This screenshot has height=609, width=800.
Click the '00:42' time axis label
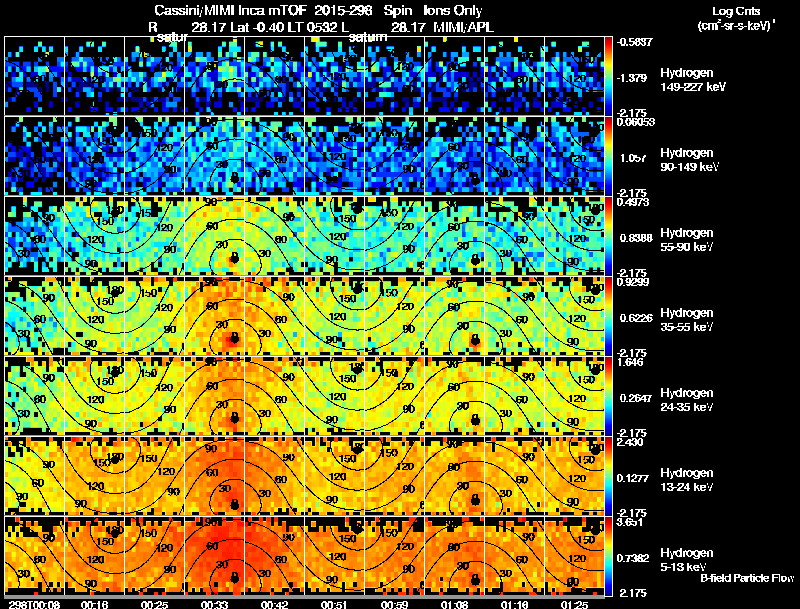coord(275,604)
